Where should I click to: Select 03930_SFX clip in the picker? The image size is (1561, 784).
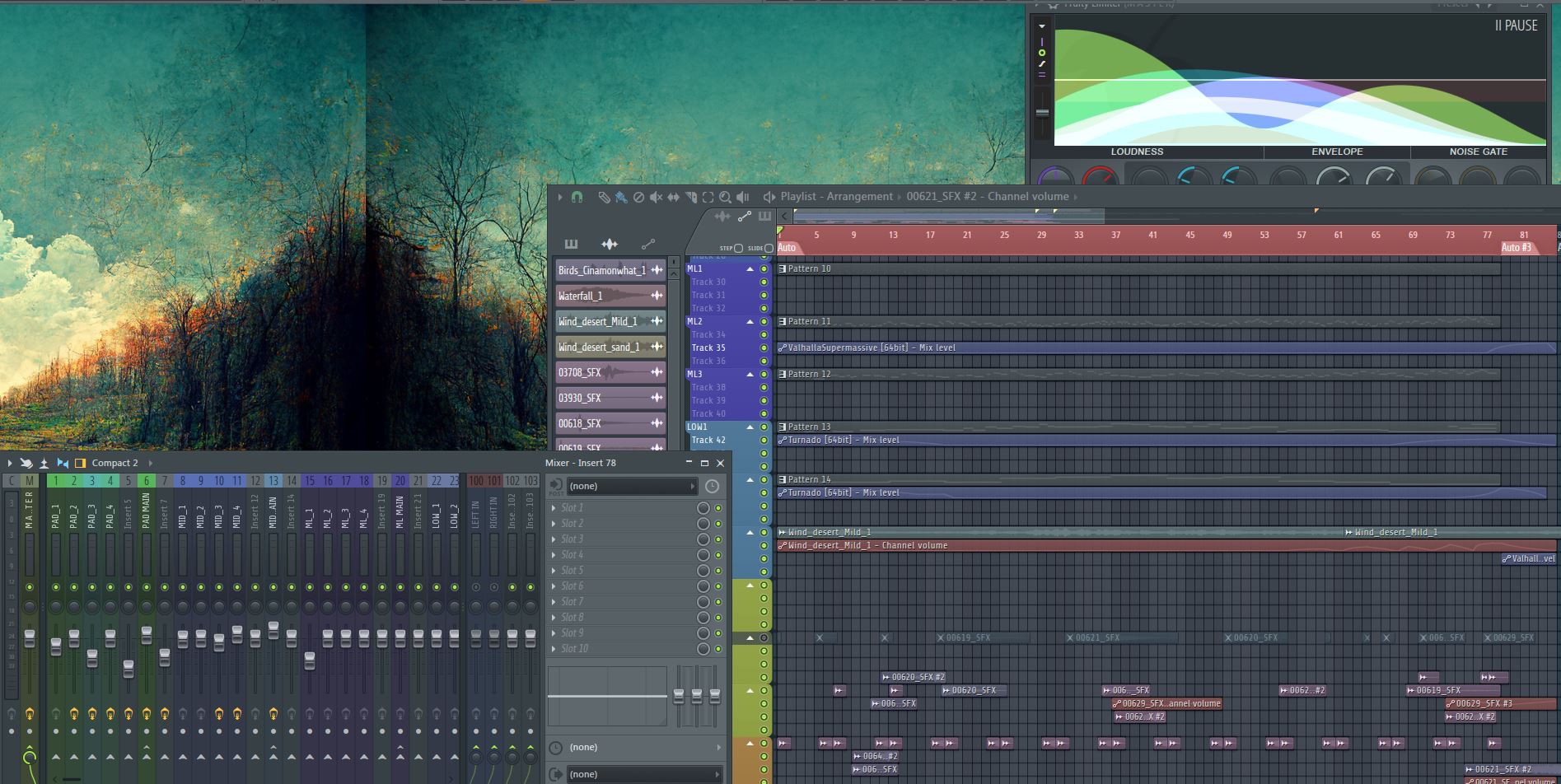(x=610, y=398)
